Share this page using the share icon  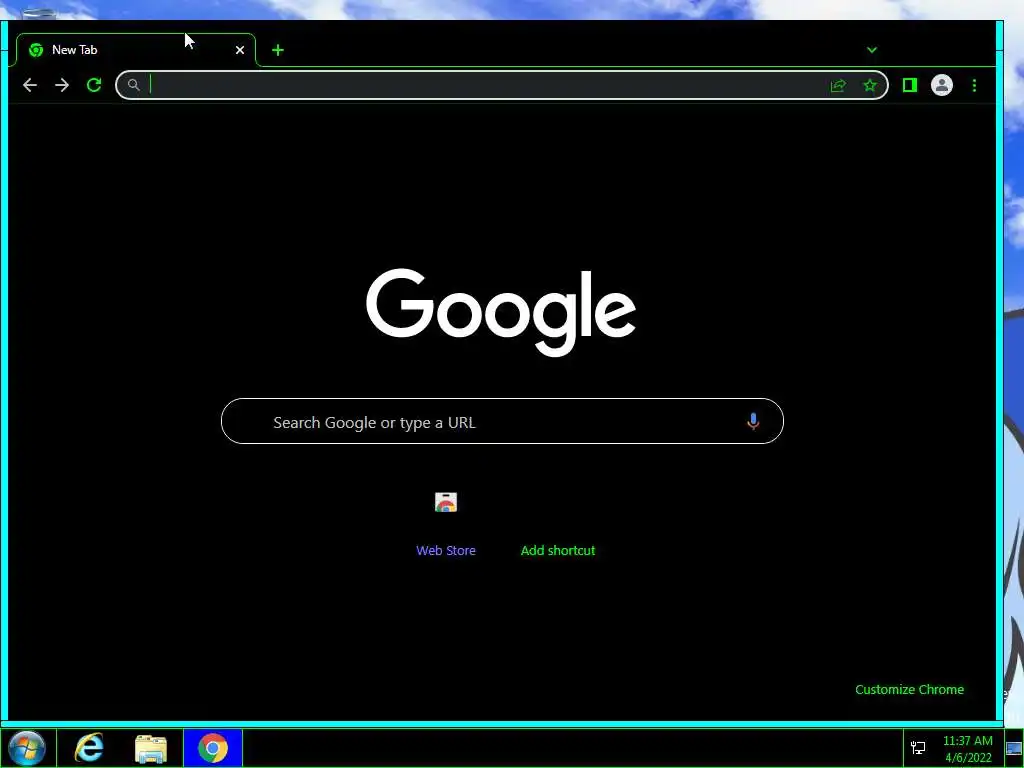[x=838, y=86]
